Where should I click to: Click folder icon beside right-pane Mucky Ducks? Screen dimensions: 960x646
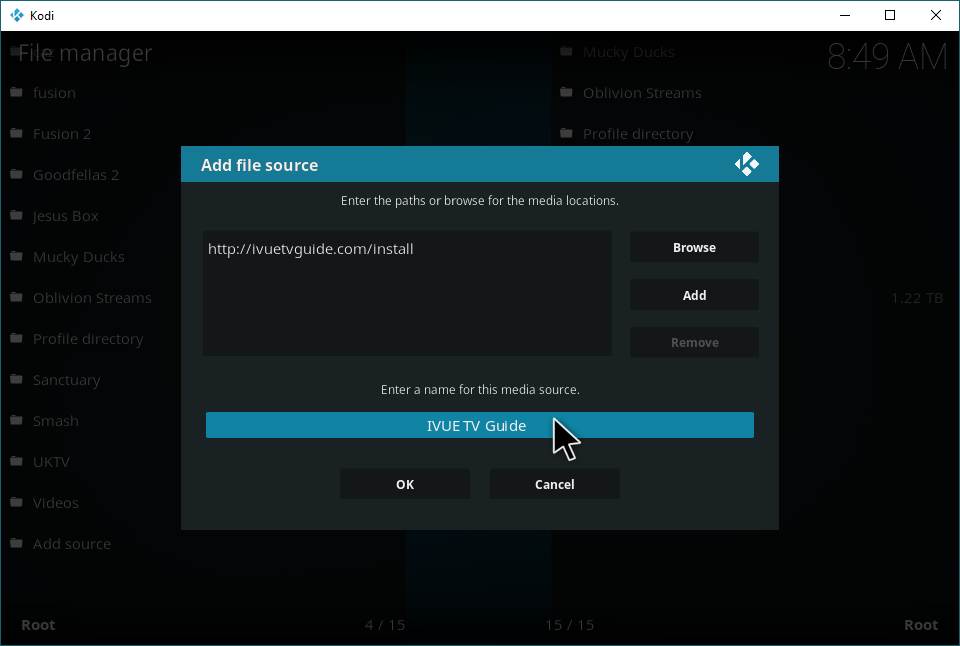(566, 51)
